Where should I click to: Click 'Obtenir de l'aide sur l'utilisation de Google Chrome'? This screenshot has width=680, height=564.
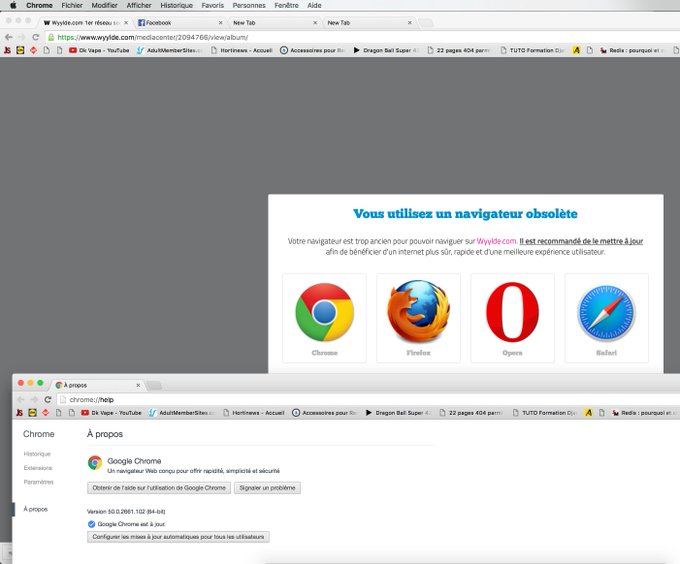pos(159,488)
